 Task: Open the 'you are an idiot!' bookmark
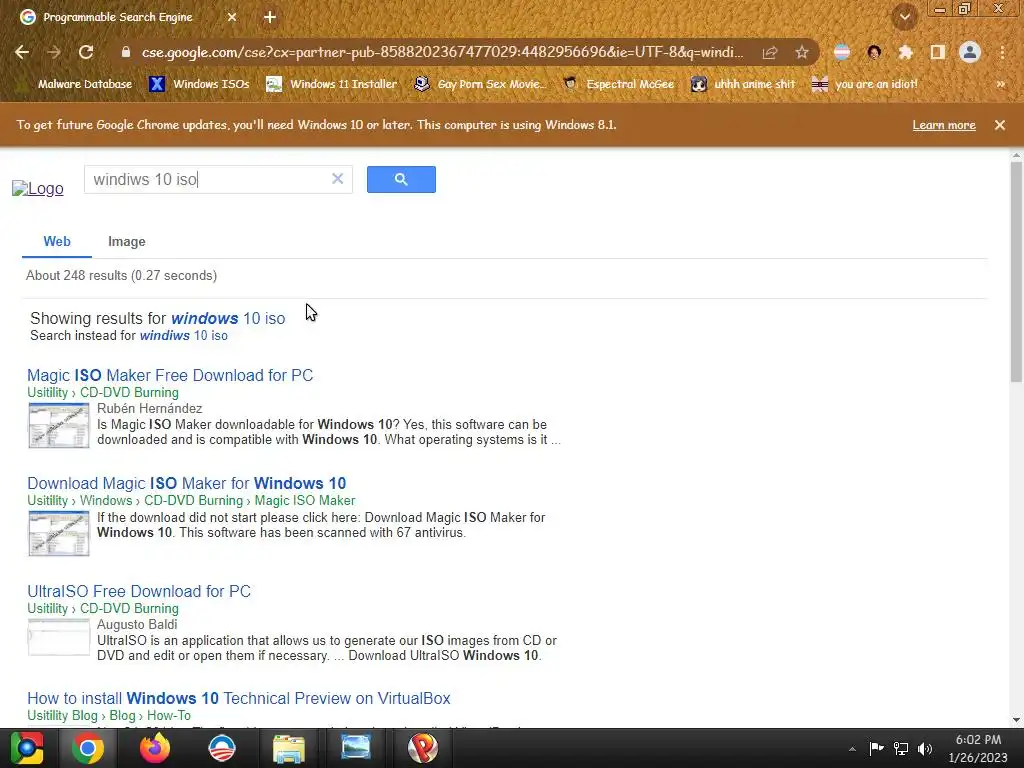[x=865, y=84]
